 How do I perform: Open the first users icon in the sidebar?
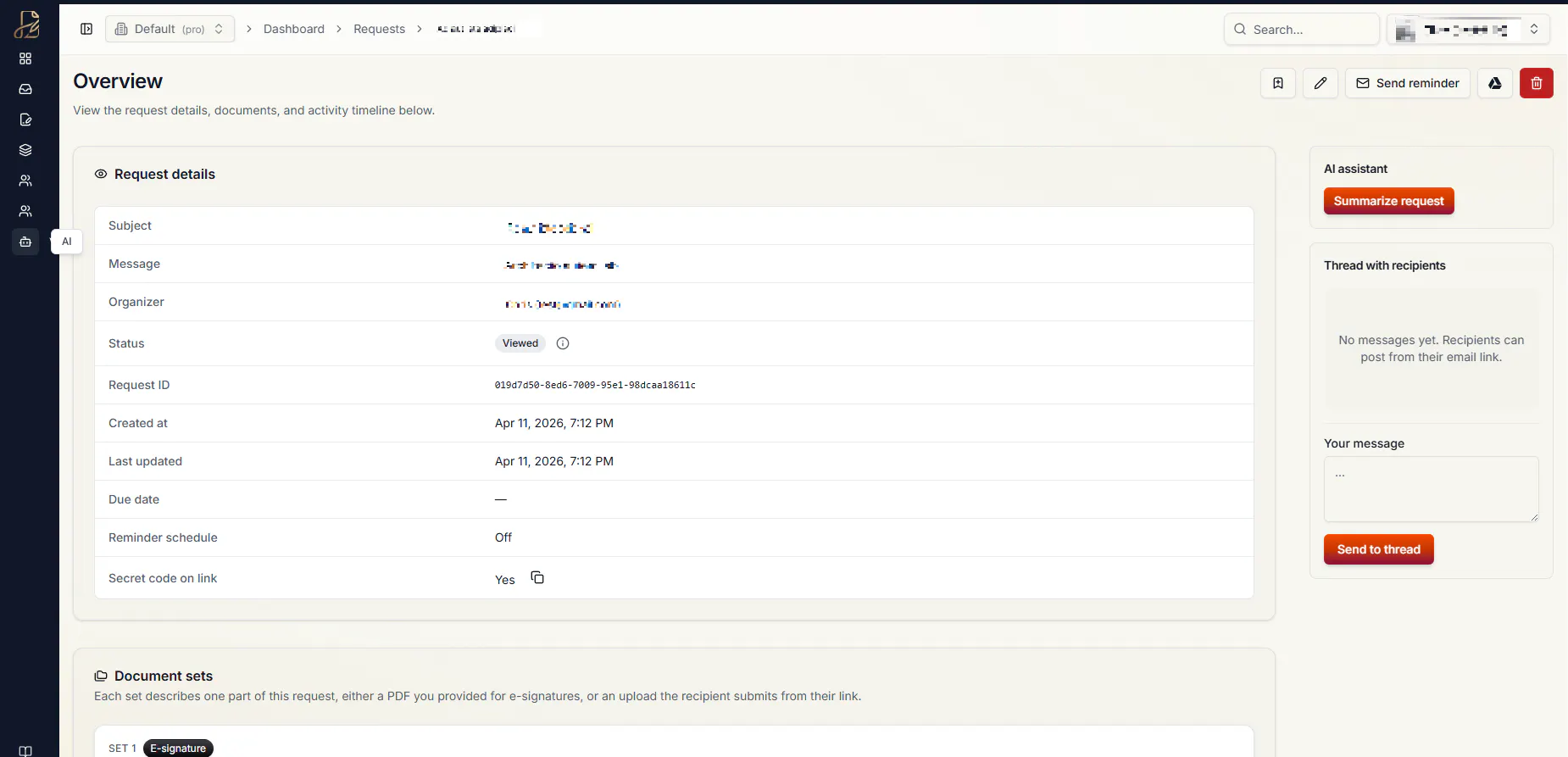coord(25,181)
